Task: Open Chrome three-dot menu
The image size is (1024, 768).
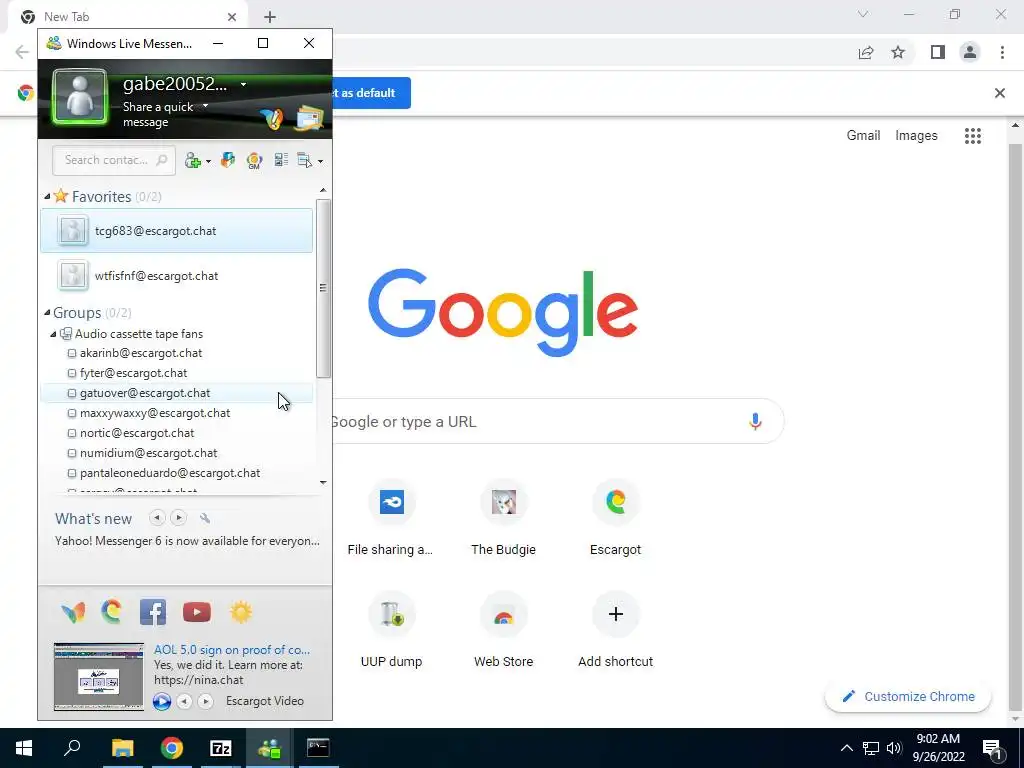Action: (1002, 52)
